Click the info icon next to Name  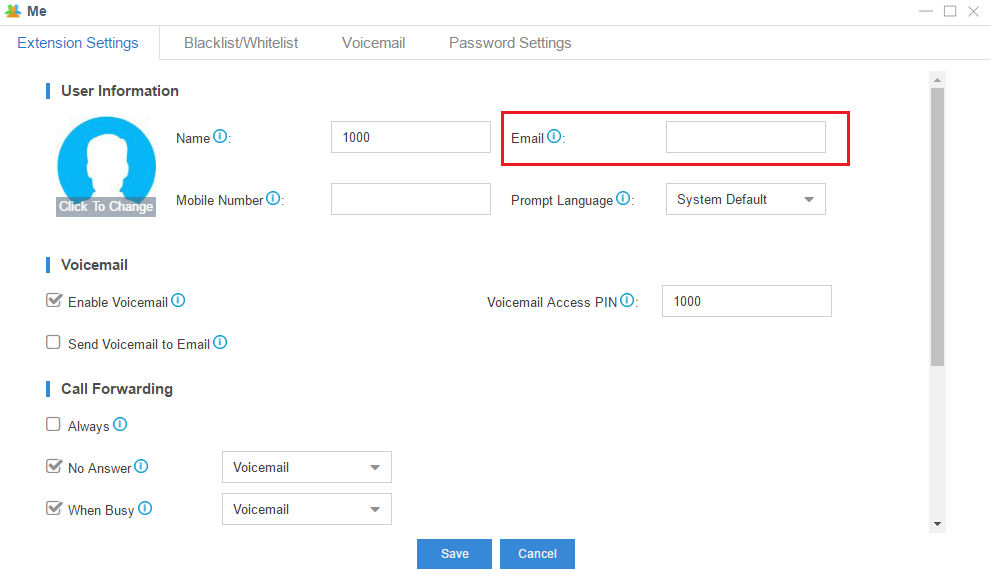[220, 136]
